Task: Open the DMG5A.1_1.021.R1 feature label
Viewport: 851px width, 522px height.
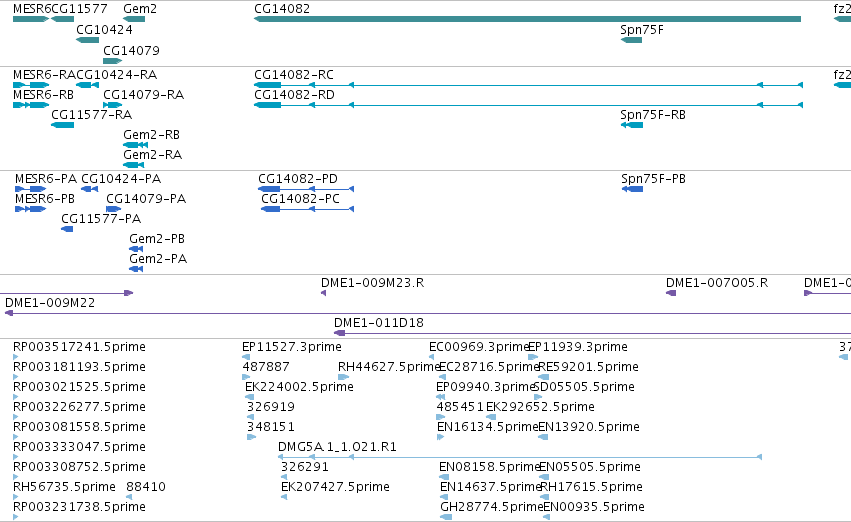Action: 337,447
